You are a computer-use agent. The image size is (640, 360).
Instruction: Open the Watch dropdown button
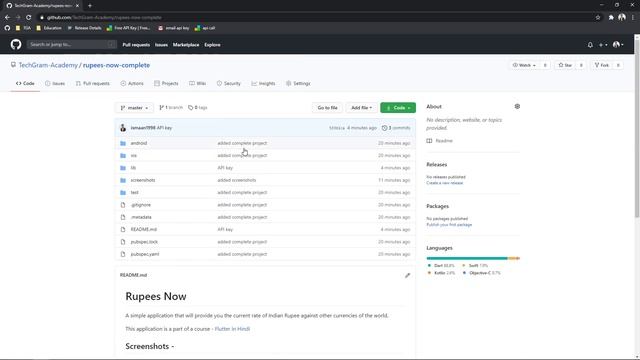coord(524,65)
